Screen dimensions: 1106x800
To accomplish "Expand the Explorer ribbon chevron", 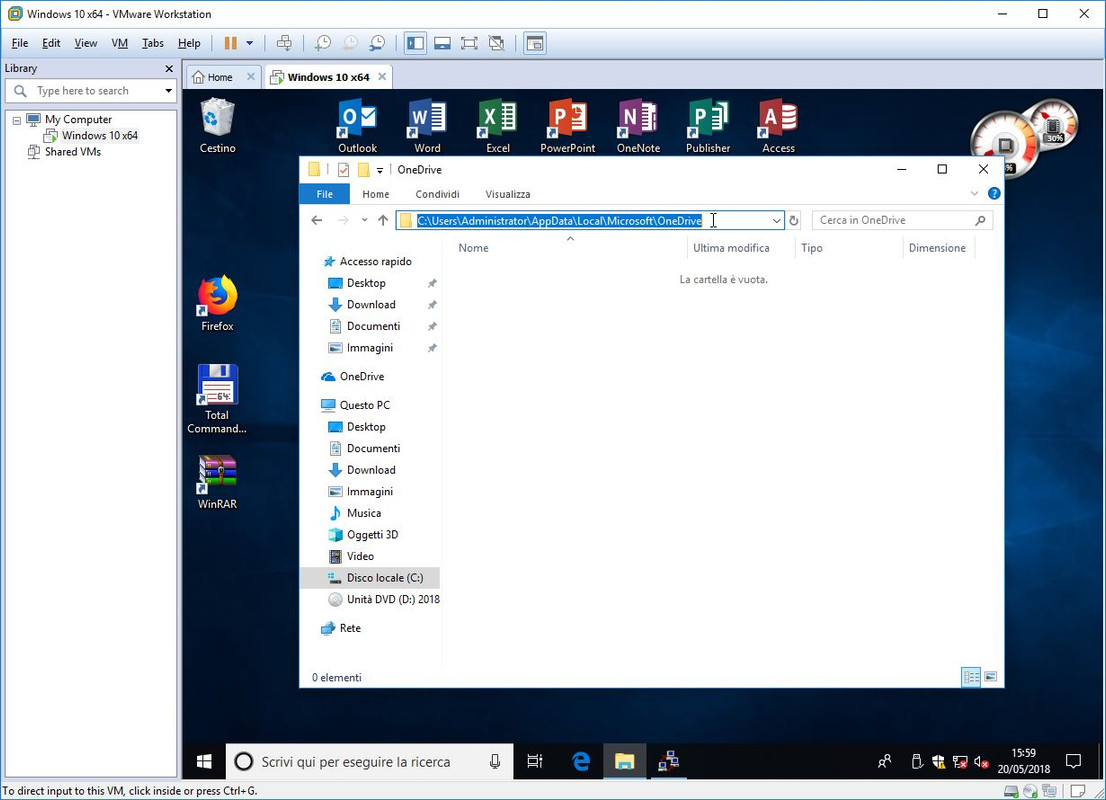I will 974,193.
